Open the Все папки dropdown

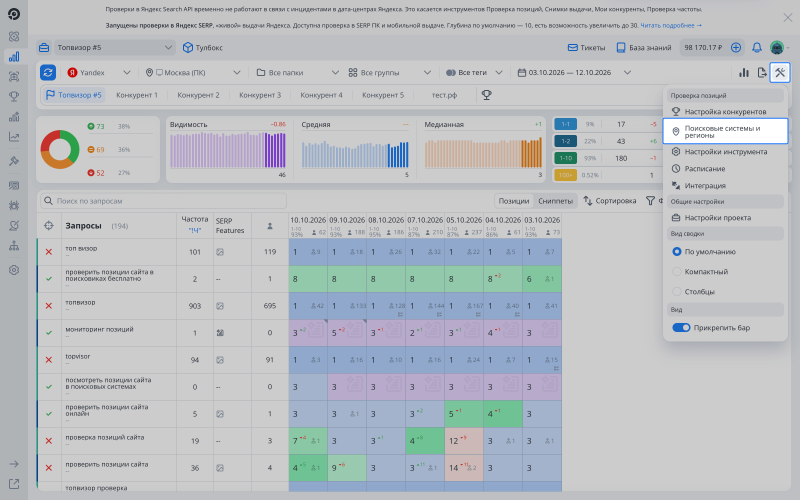[297, 72]
